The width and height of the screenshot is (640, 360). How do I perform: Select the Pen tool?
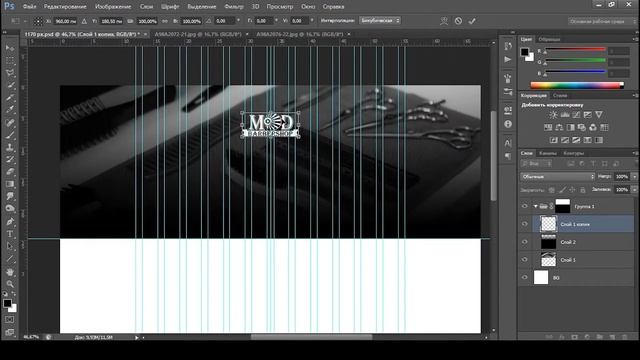point(10,222)
